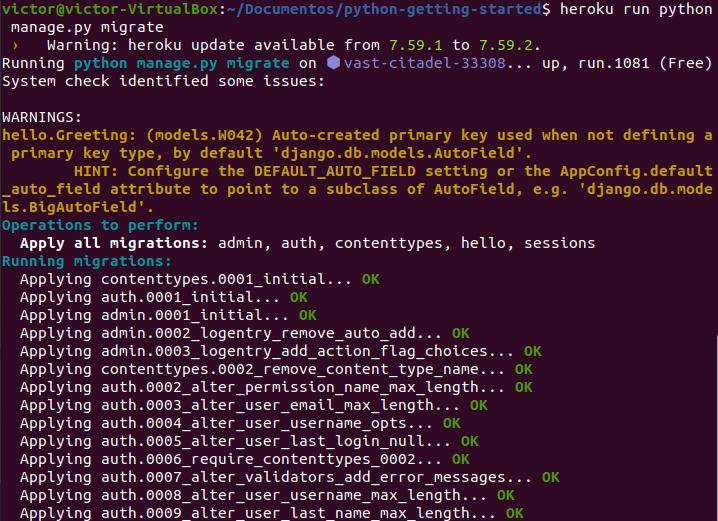Click the auth.0003_alter_user_email_max_length migration line
718x521 pixels.
[240, 405]
